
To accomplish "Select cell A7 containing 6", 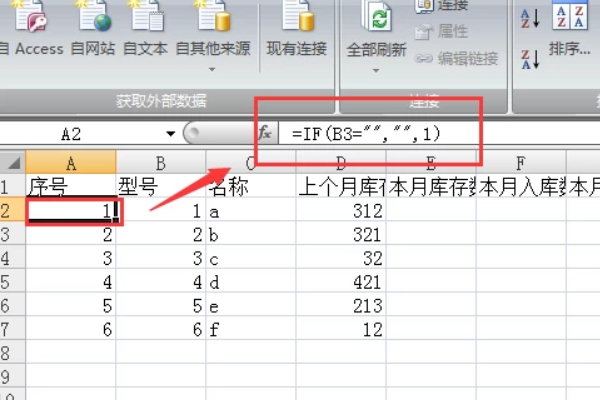I will [x=71, y=329].
